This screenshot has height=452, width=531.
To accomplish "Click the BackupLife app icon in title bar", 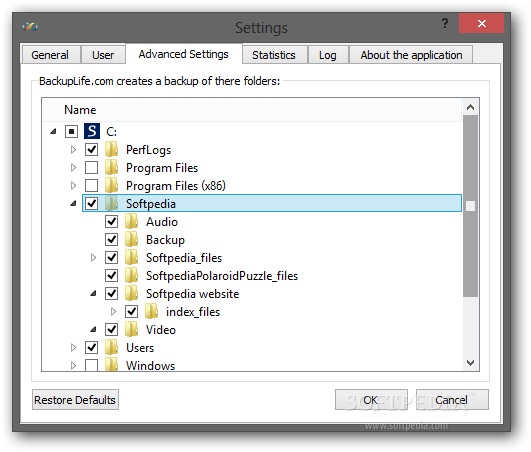I will [30, 26].
